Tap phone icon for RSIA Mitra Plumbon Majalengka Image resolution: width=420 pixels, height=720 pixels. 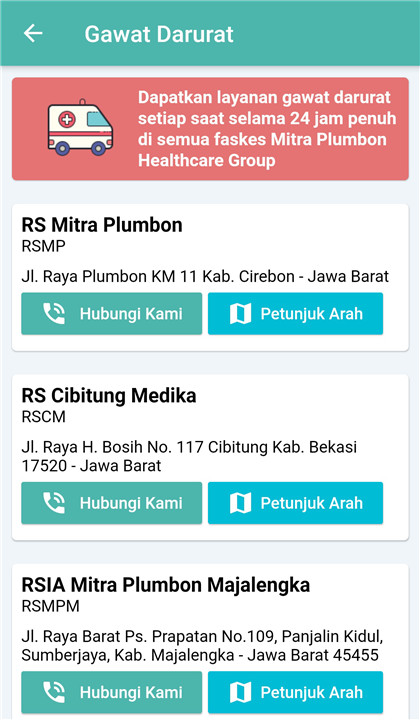click(54, 692)
